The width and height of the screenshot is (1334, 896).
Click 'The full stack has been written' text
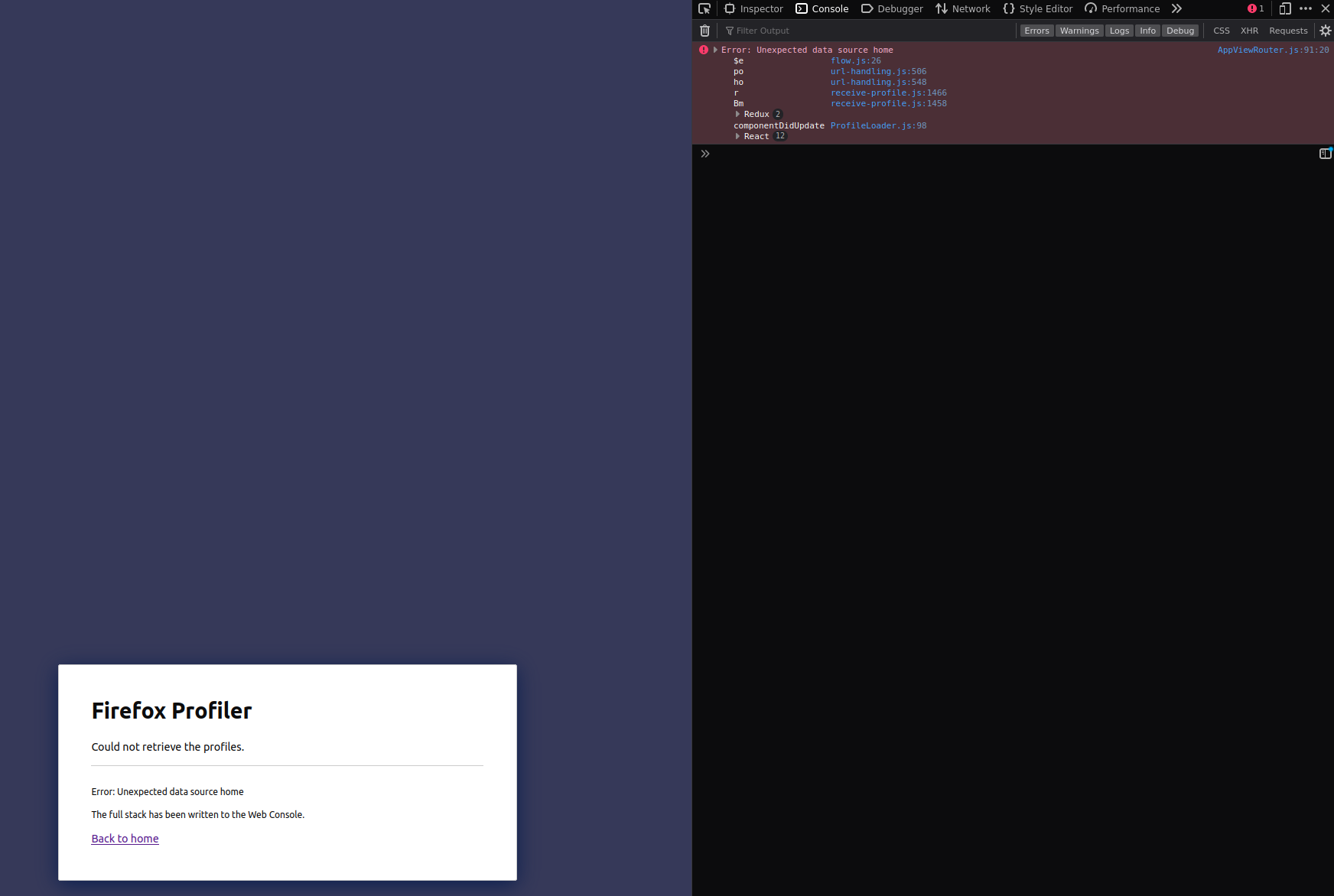tap(198, 815)
